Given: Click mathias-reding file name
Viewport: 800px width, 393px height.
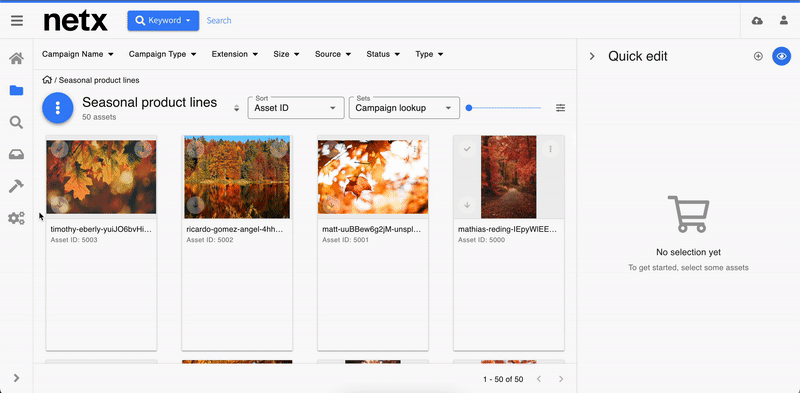Looking at the screenshot, I should pyautogui.click(x=507, y=230).
